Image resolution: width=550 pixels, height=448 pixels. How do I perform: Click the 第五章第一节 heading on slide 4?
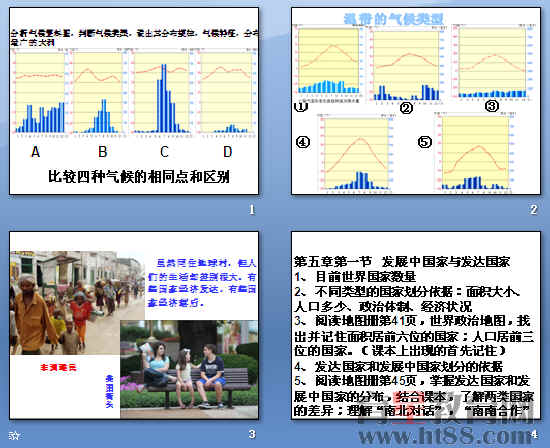pos(333,261)
